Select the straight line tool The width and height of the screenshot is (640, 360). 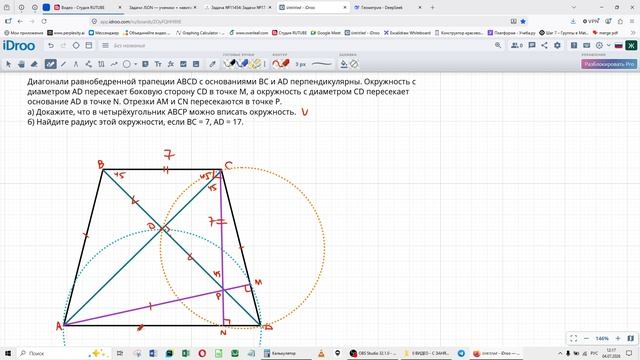pyautogui.click(x=63, y=64)
